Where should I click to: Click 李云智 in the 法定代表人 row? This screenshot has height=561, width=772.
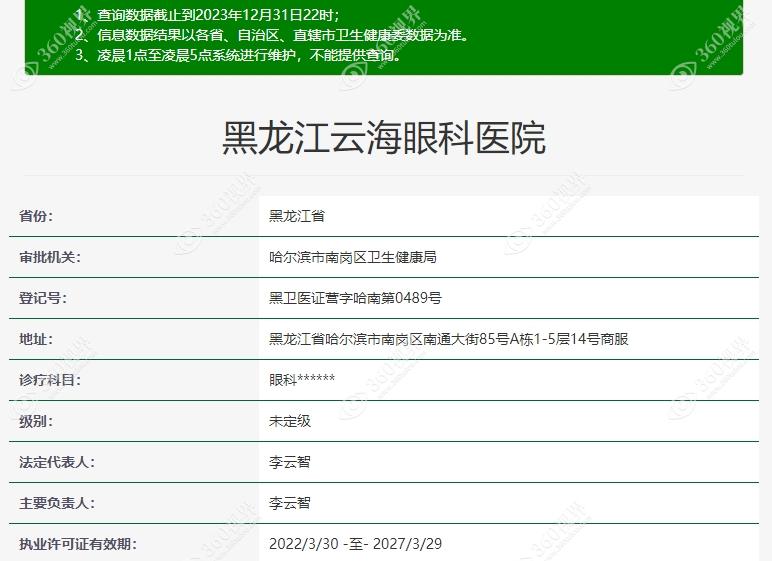pyautogui.click(x=290, y=462)
